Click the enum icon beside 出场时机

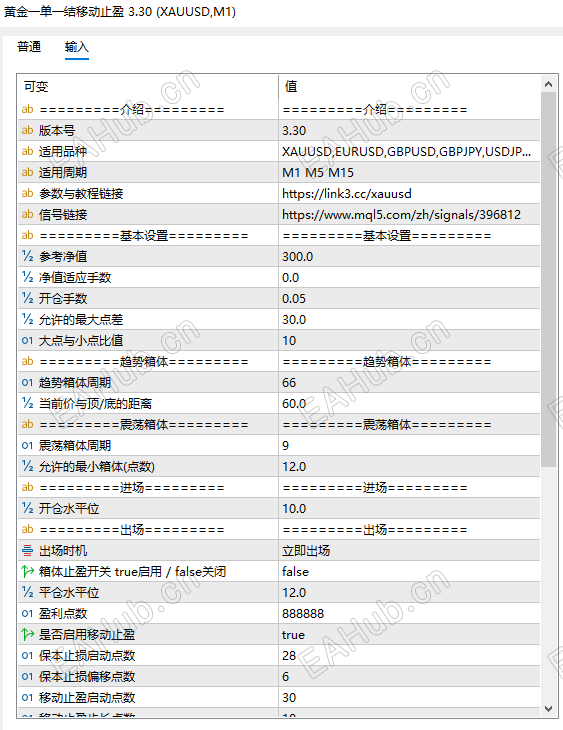tap(27, 551)
